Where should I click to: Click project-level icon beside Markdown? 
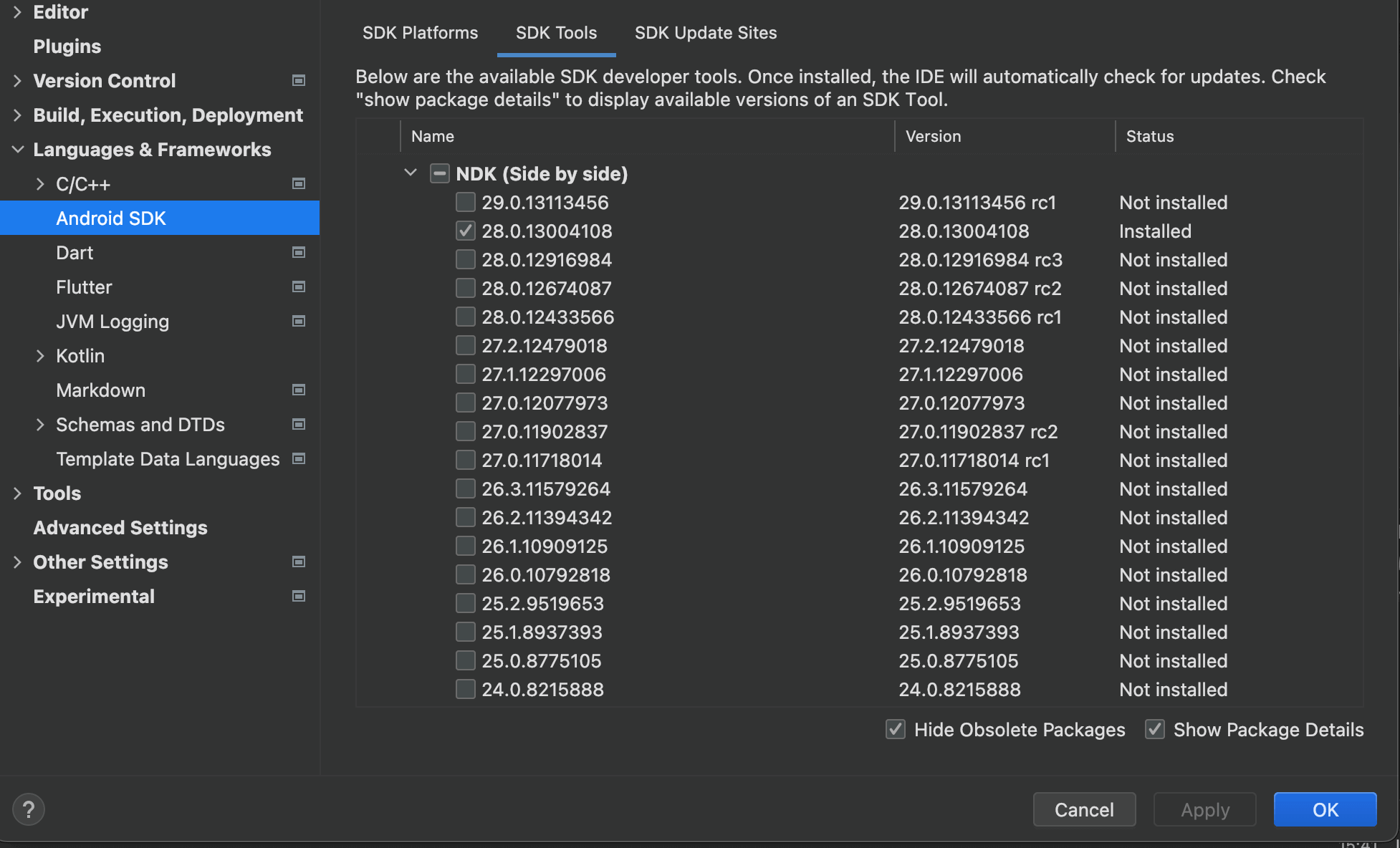pos(299,390)
